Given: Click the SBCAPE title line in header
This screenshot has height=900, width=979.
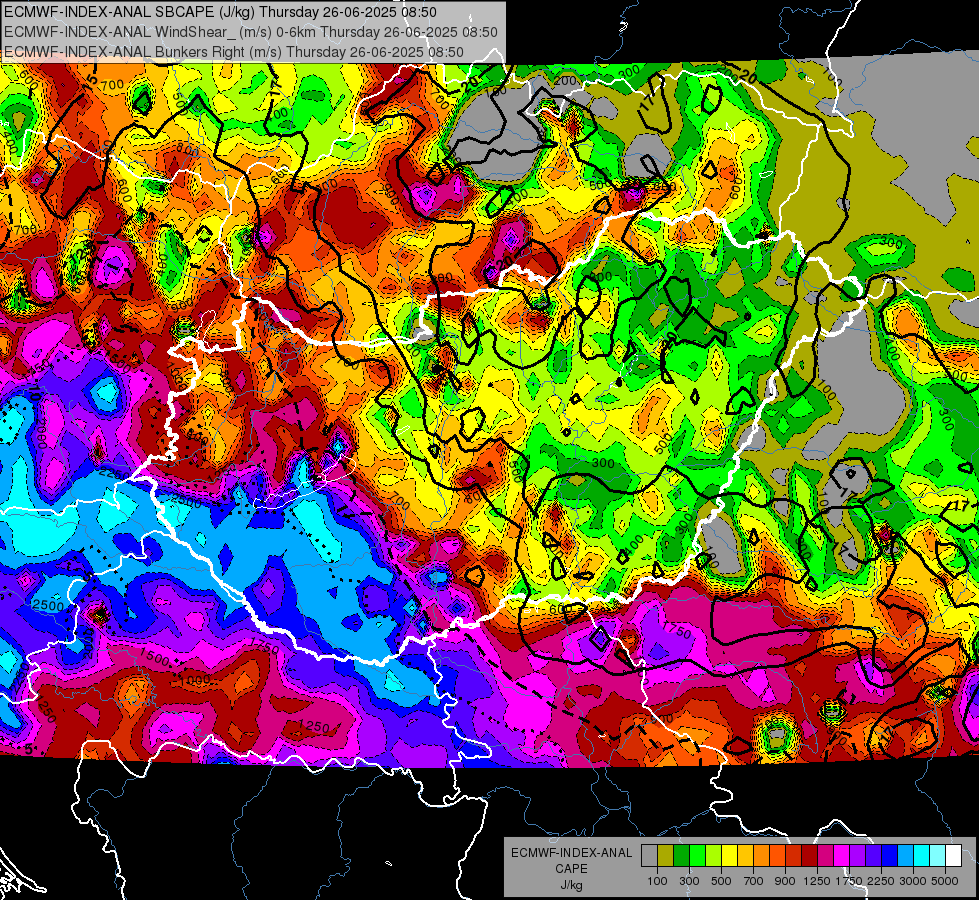Looking at the screenshot, I should (x=220, y=12).
